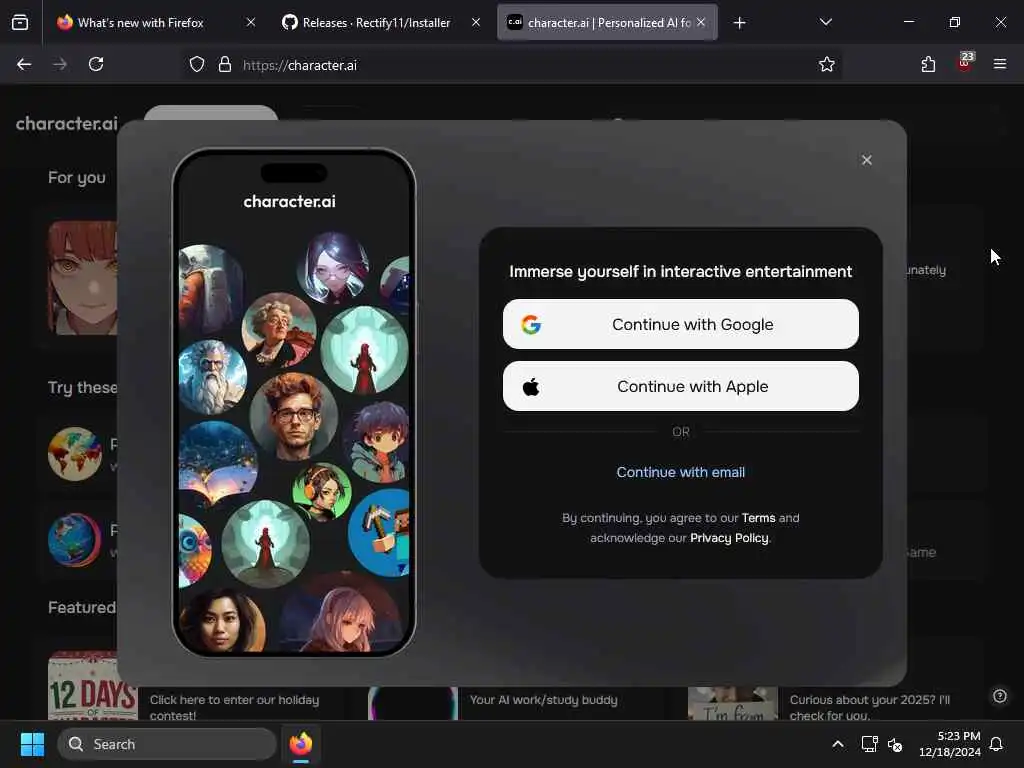Close the What's new with Firefox tab
The width and height of the screenshot is (1024, 768).
251,23
